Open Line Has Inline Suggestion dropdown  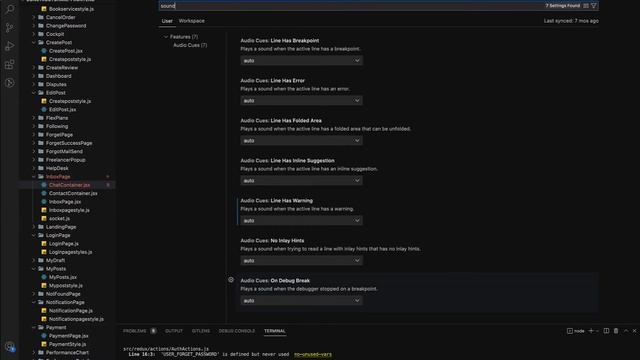301,180
